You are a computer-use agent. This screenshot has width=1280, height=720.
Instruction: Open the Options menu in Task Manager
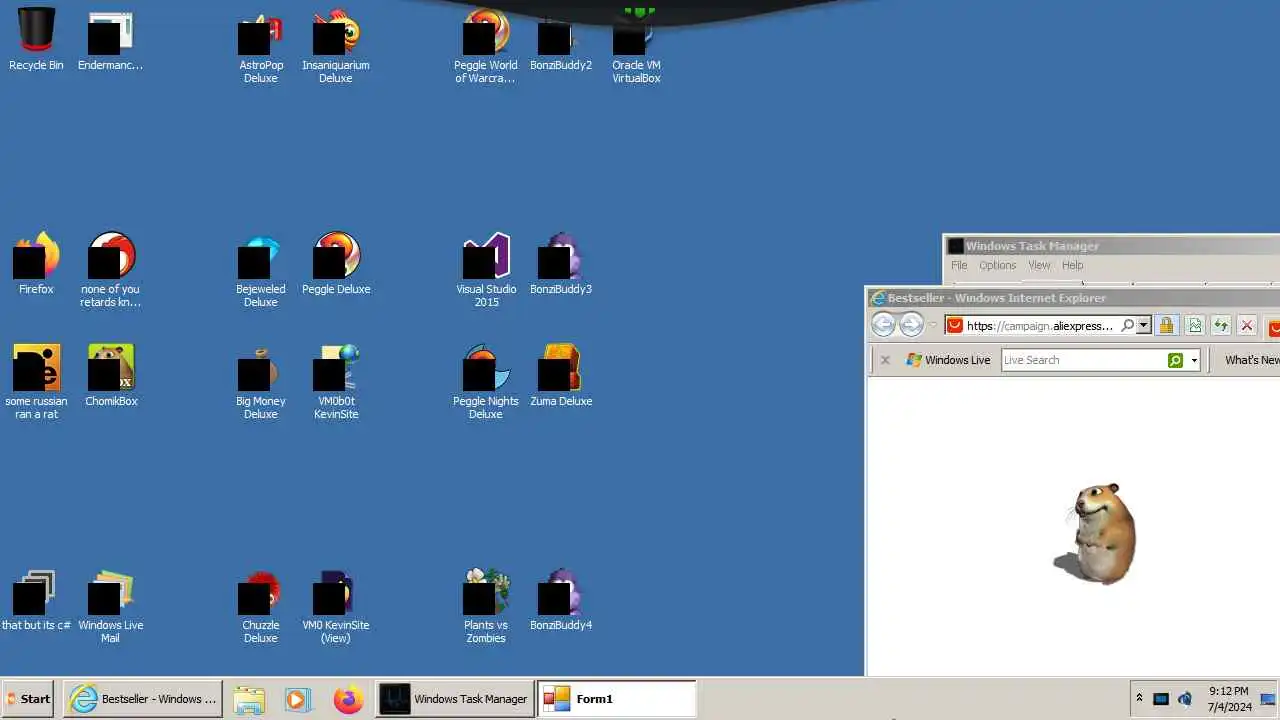pos(997,265)
